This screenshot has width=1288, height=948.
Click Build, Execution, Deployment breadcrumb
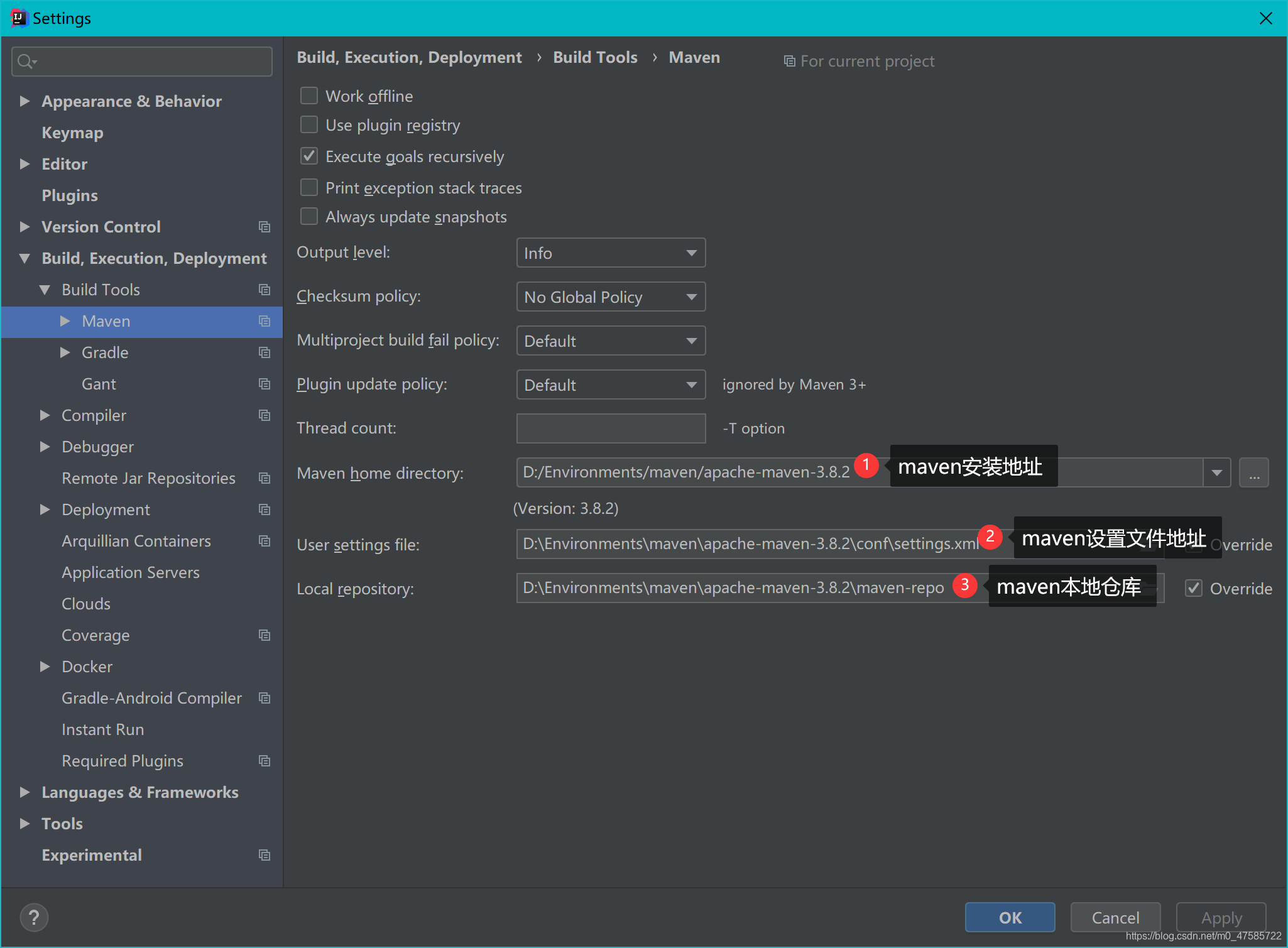click(x=409, y=57)
